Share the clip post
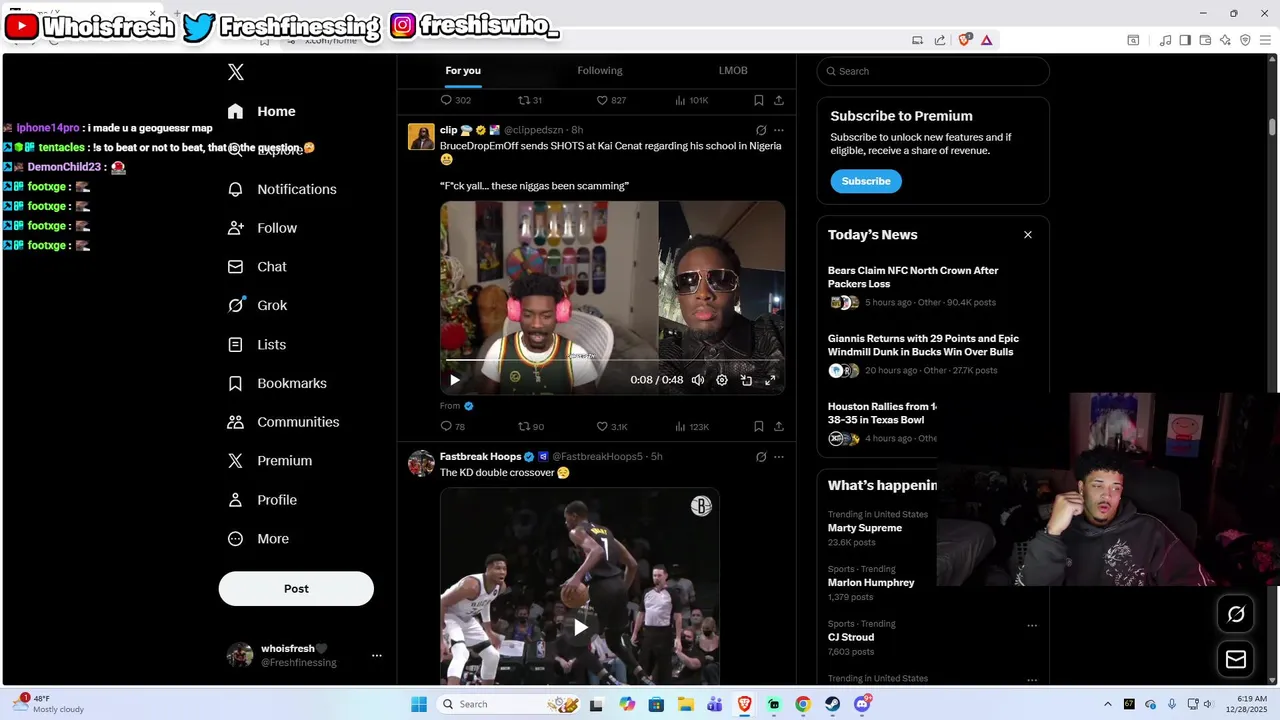The image size is (1280, 720). tap(779, 426)
